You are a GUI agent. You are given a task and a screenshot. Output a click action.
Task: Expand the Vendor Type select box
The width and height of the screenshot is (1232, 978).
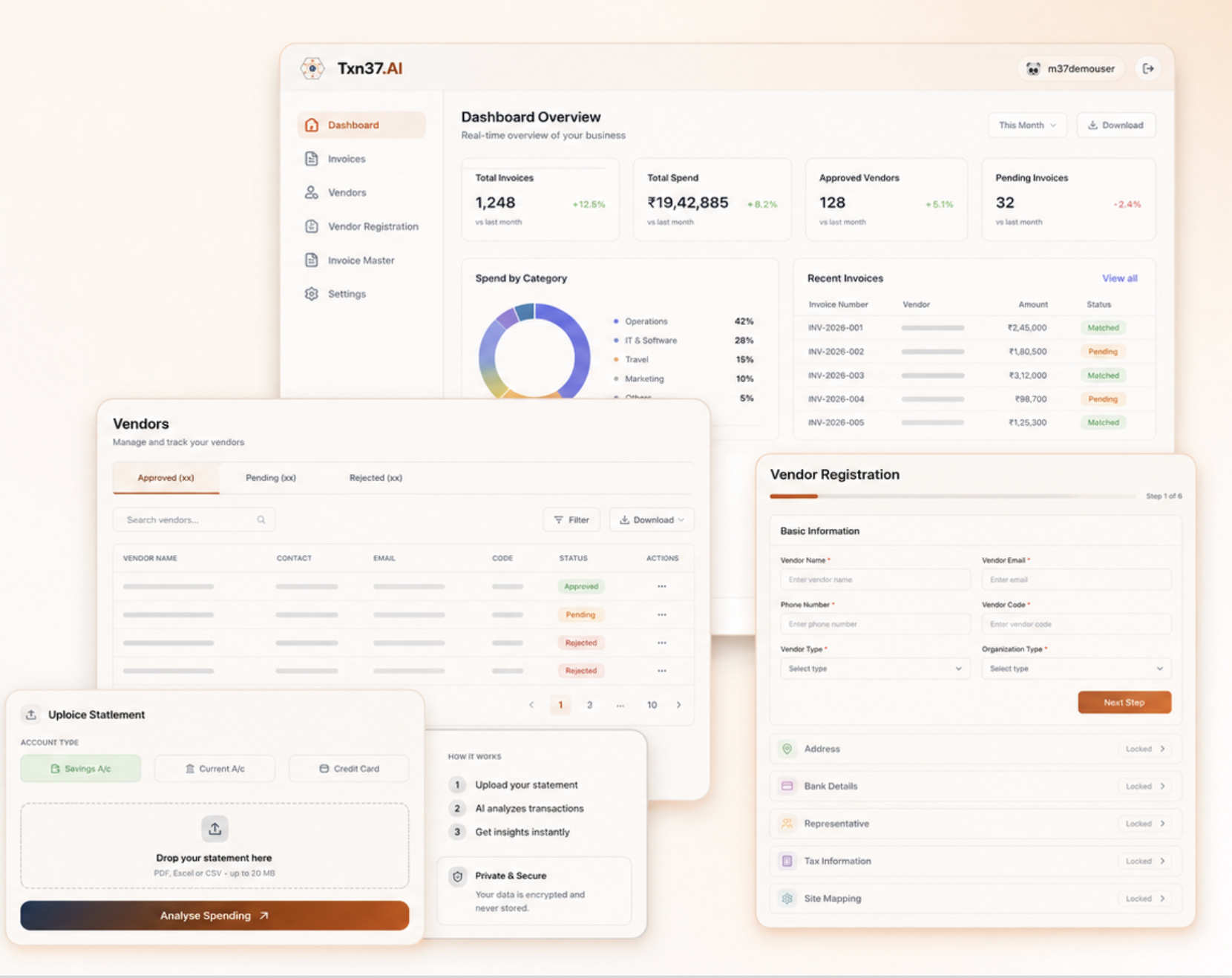pyautogui.click(x=875, y=669)
